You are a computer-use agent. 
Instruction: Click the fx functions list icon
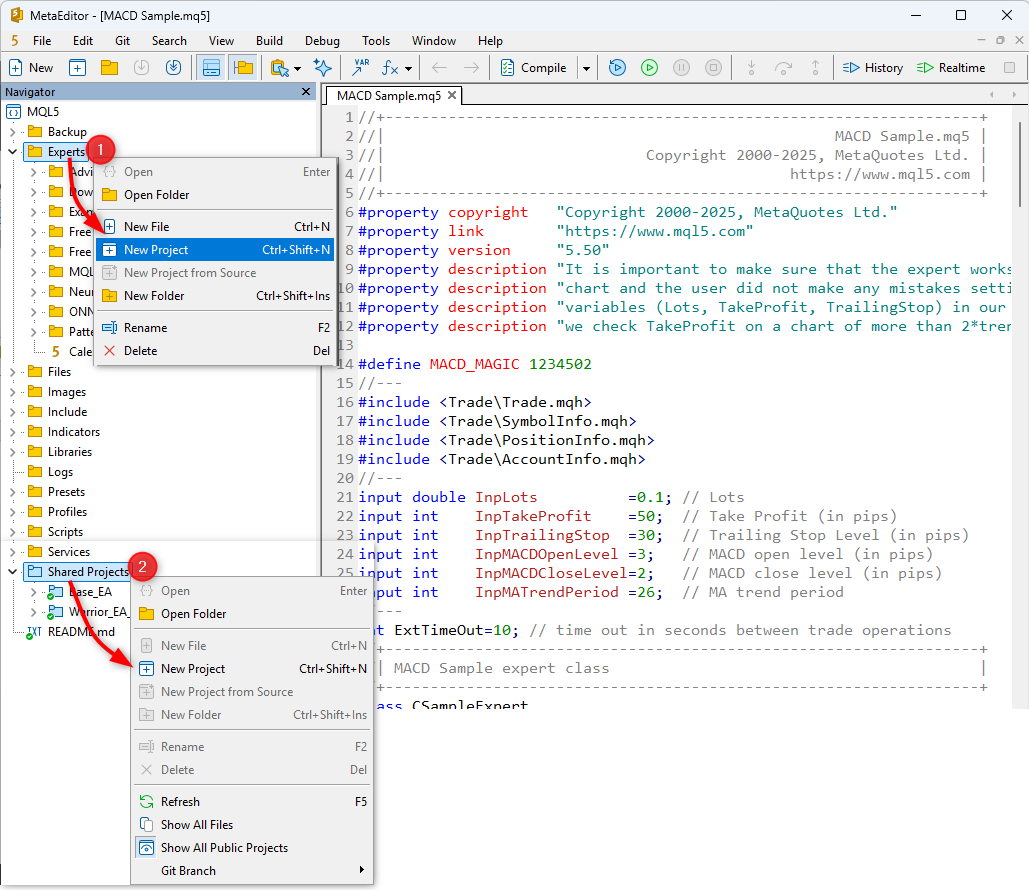click(390, 68)
